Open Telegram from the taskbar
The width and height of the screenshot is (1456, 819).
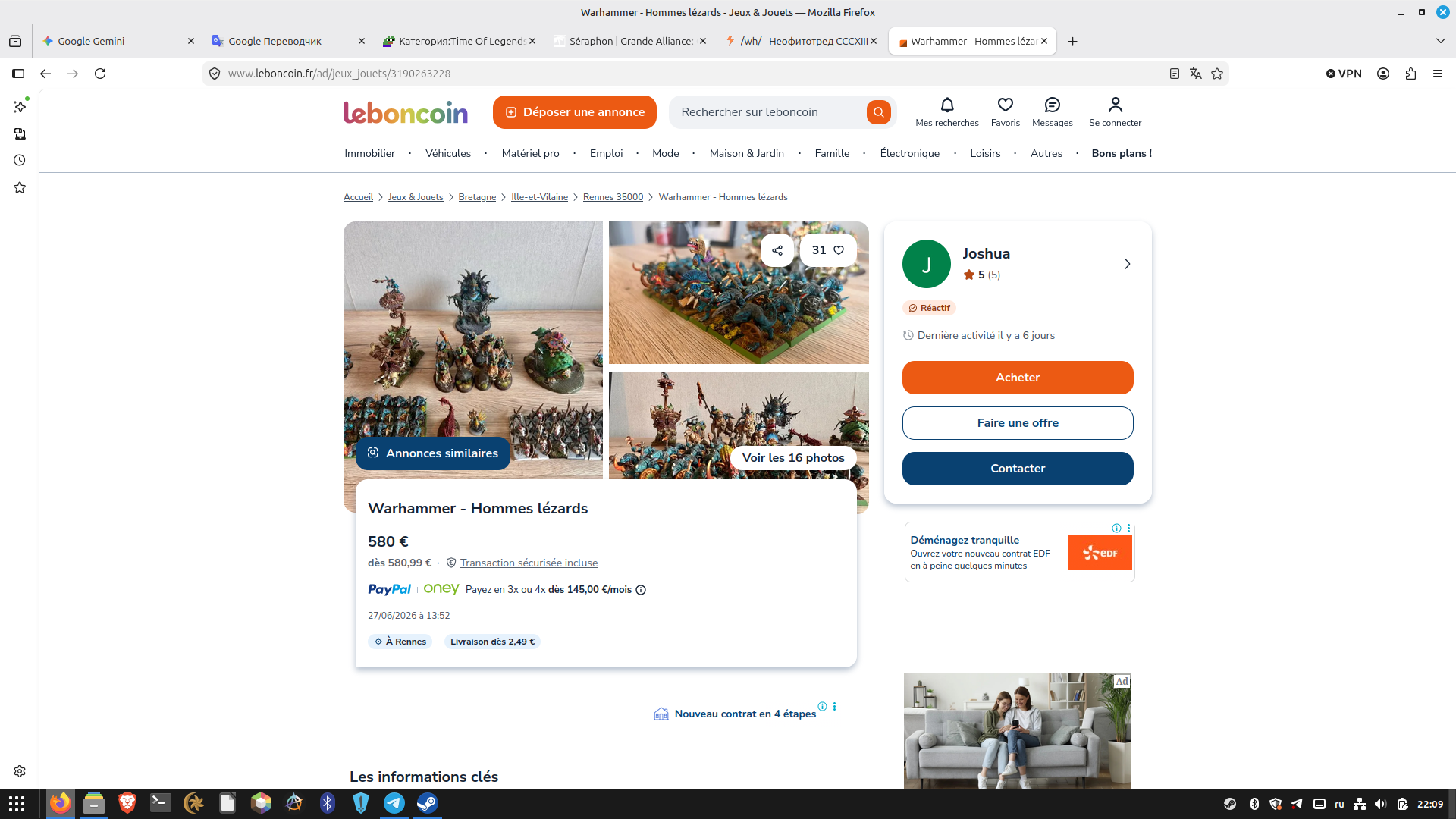[394, 803]
